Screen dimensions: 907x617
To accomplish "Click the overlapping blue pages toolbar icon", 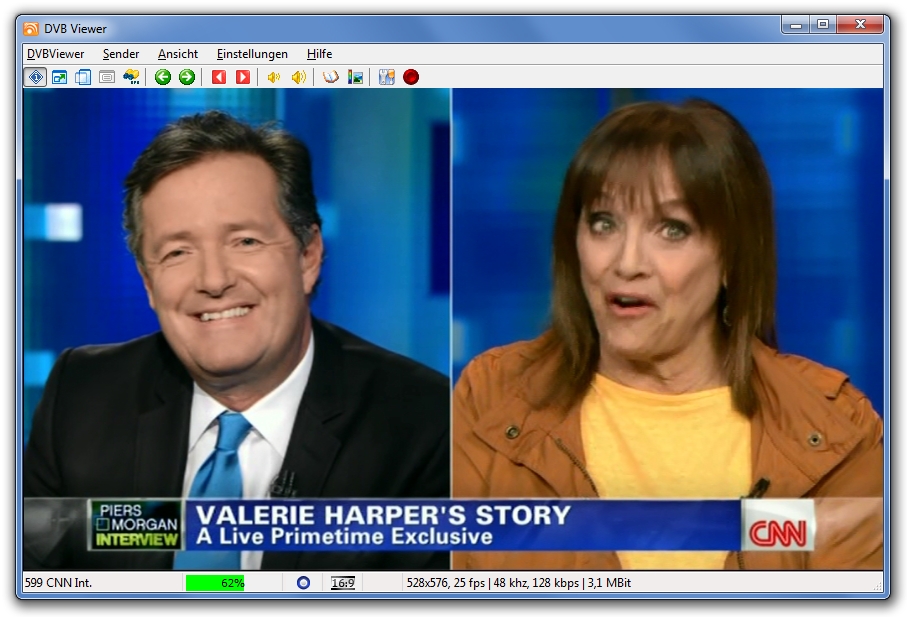I will tap(83, 77).
